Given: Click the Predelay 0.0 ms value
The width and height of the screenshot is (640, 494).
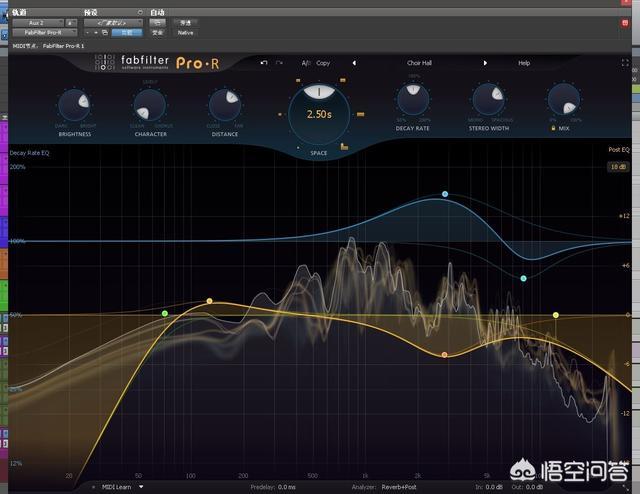Looking at the screenshot, I should tap(287, 487).
